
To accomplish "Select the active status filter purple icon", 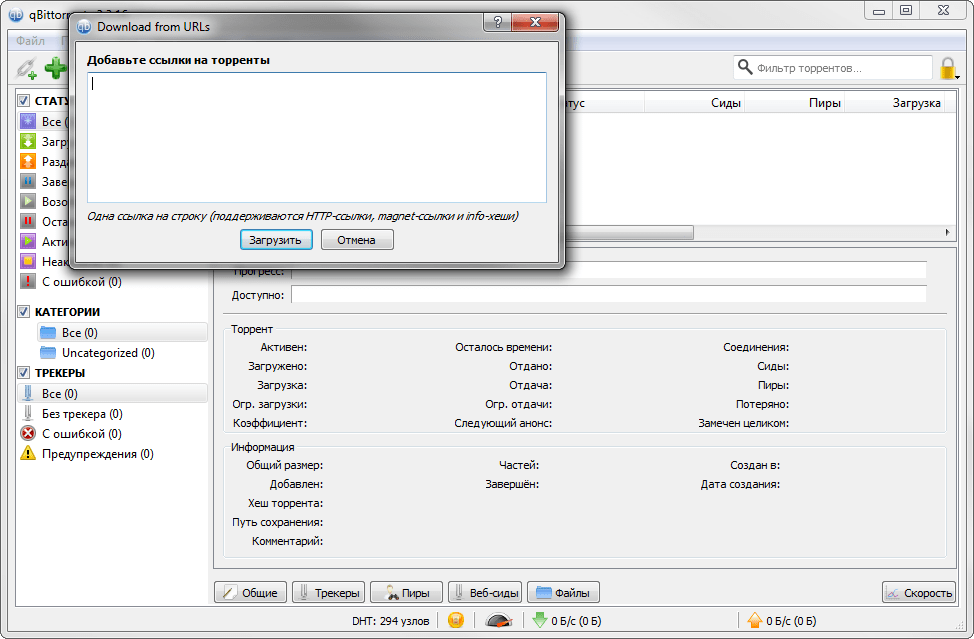I will pos(28,241).
